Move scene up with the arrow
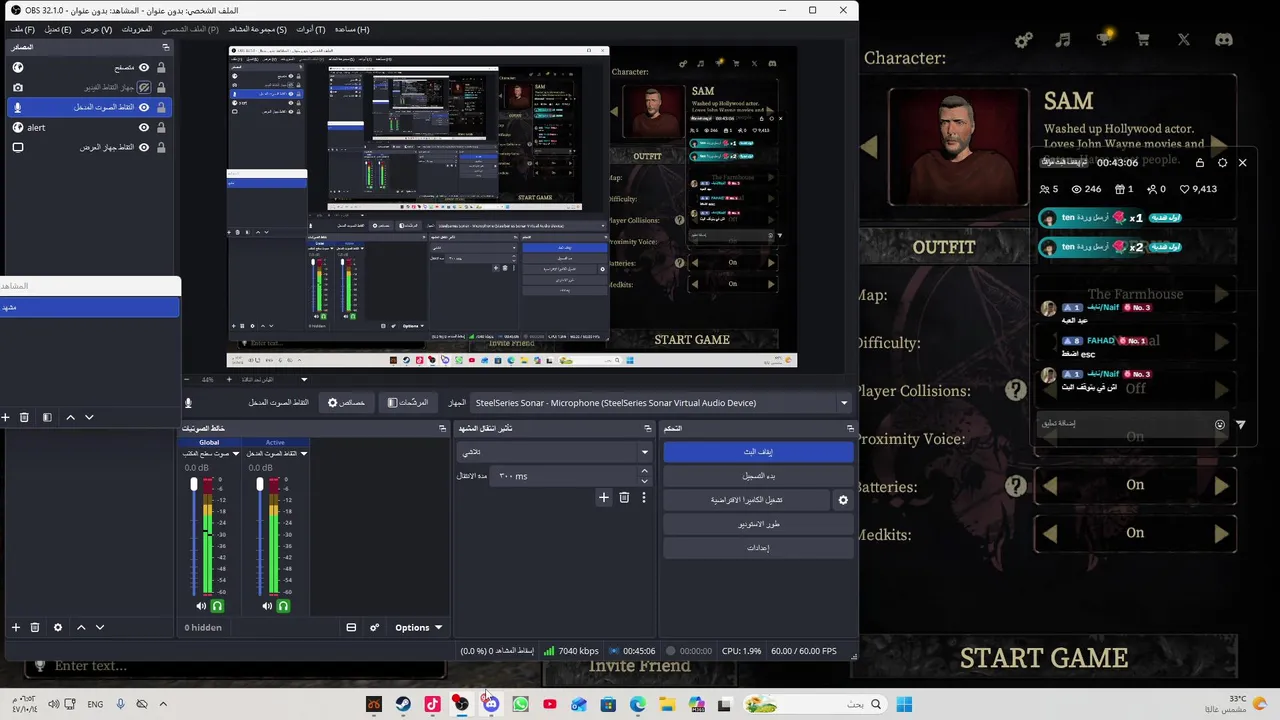Image resolution: width=1280 pixels, height=720 pixels. click(70, 417)
